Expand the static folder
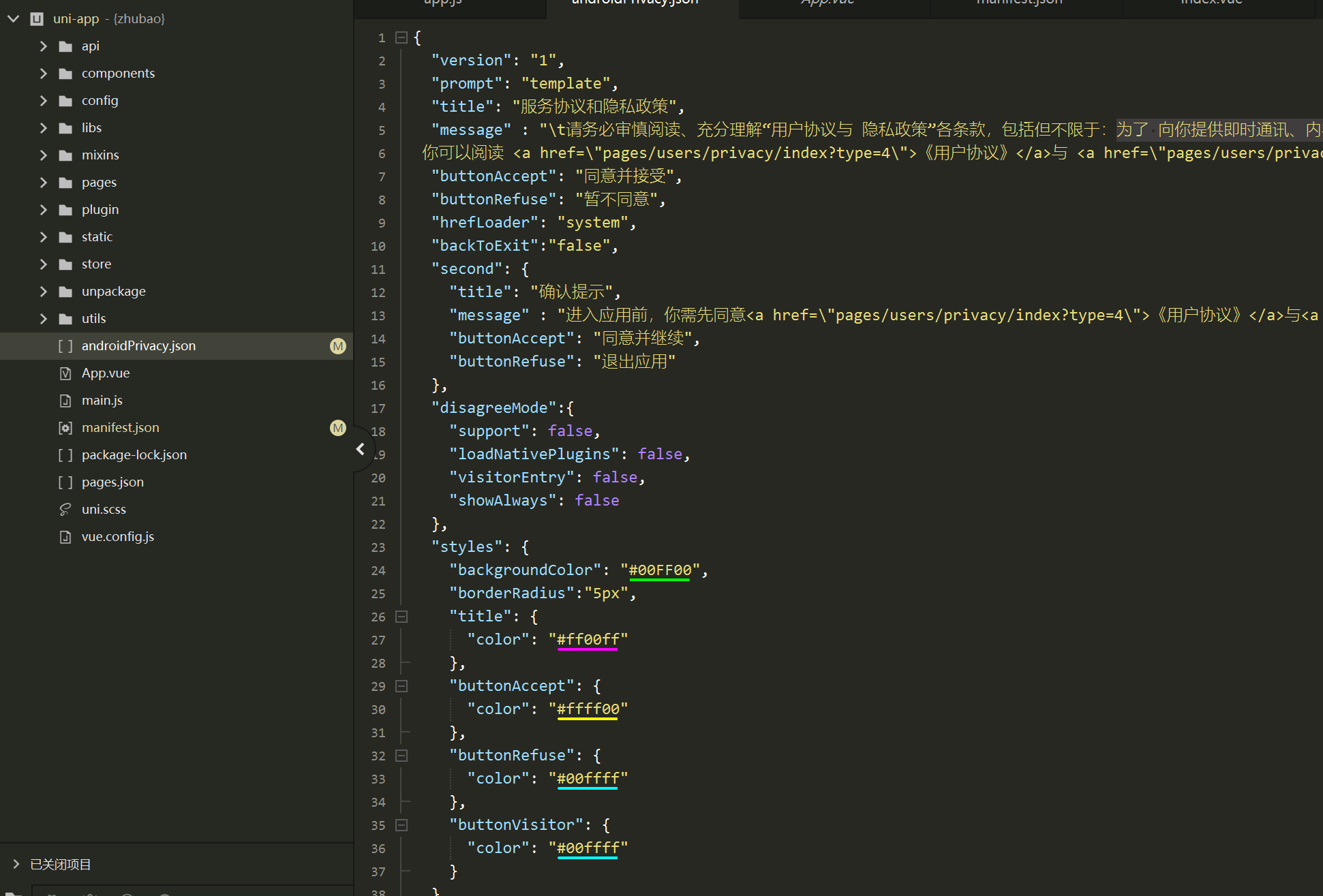Image resolution: width=1323 pixels, height=896 pixels. click(x=44, y=237)
